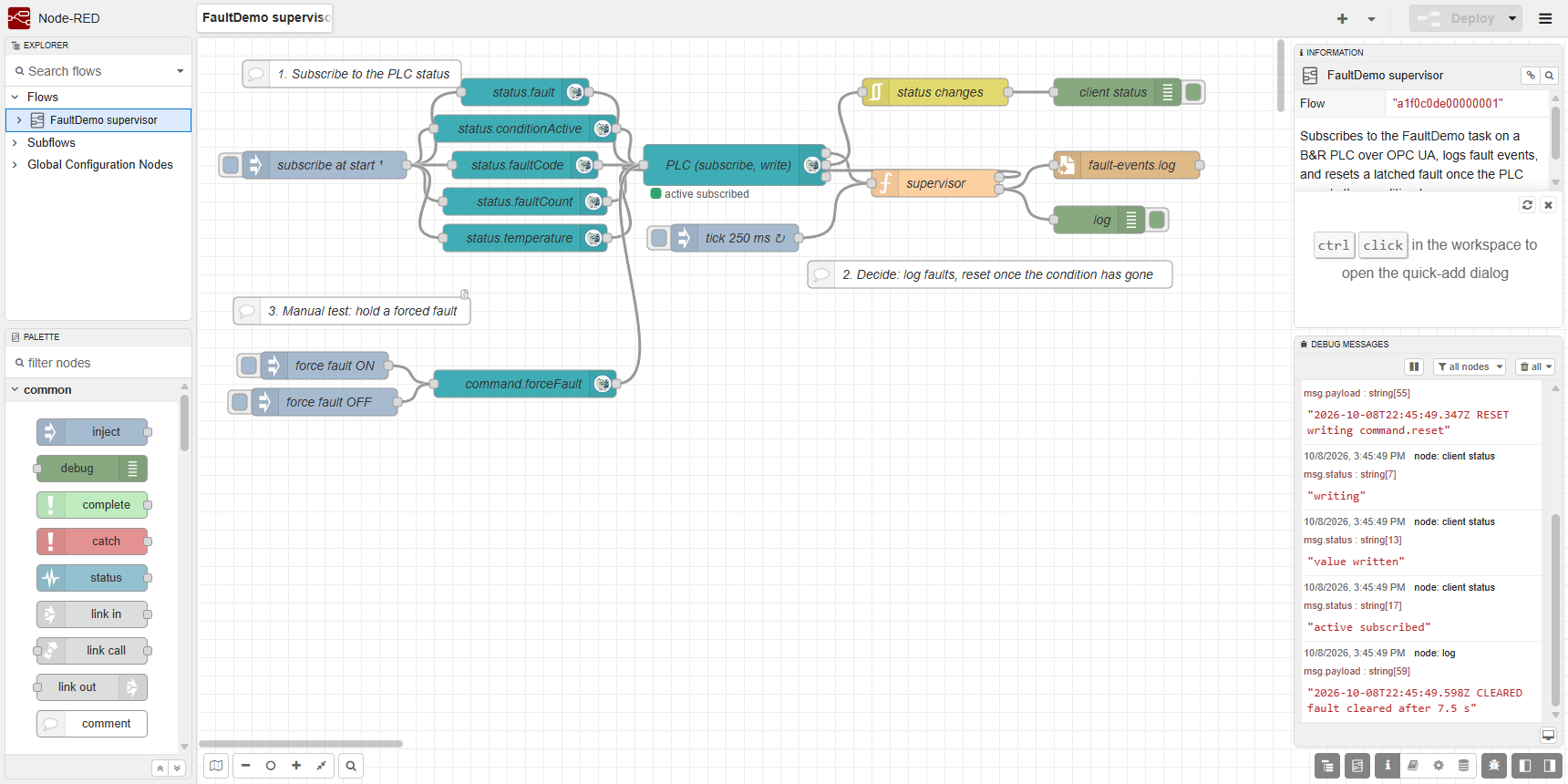Viewport: 1568px width, 784px height.
Task: Switch to the Information sidebar tab
Action: (1387, 766)
